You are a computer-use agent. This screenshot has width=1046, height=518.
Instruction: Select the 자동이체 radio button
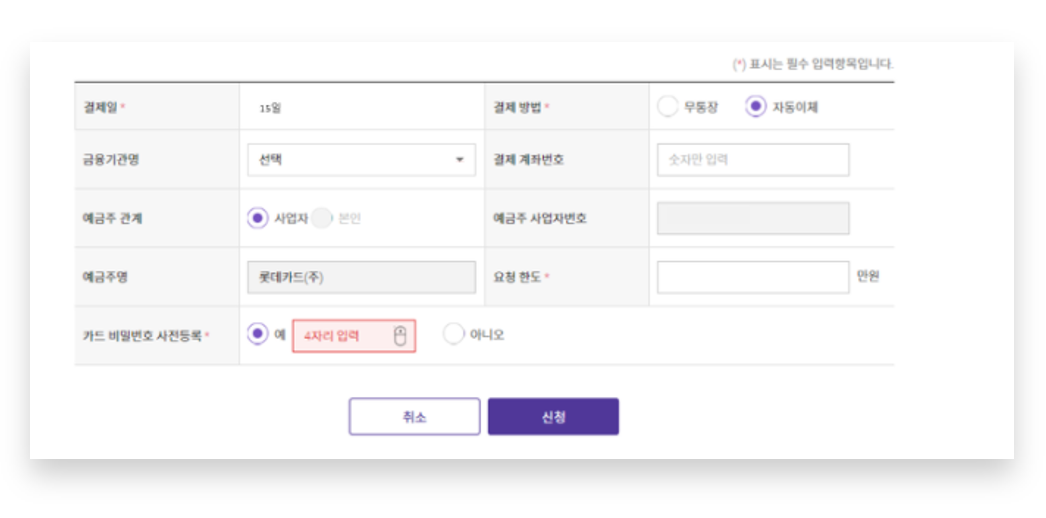(x=756, y=107)
